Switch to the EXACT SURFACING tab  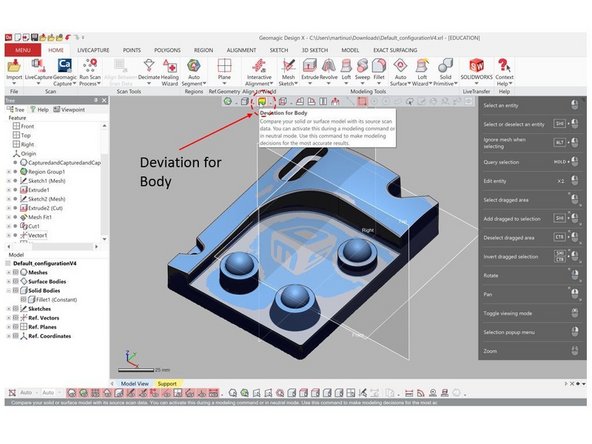pos(395,50)
